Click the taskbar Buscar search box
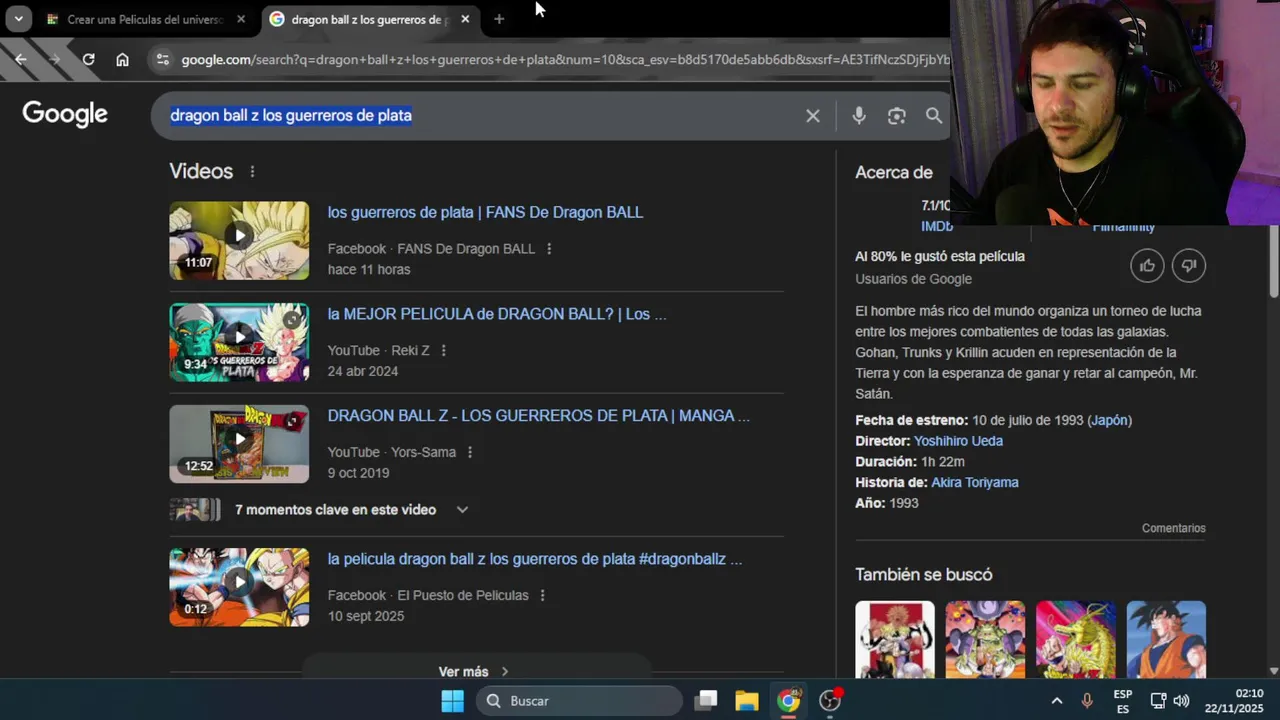 tap(580, 701)
